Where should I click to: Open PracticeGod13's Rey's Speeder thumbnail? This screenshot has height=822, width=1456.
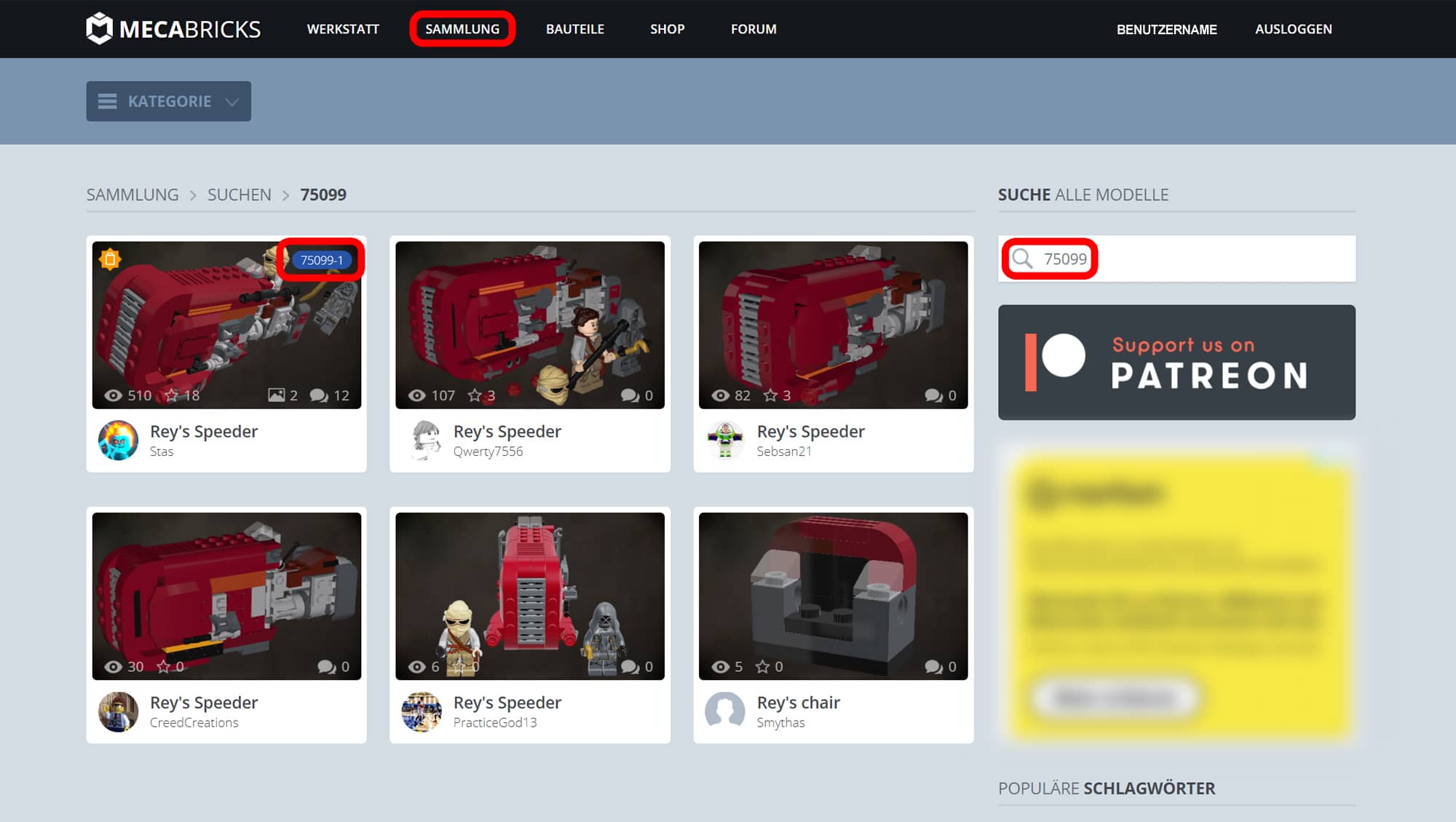click(530, 596)
